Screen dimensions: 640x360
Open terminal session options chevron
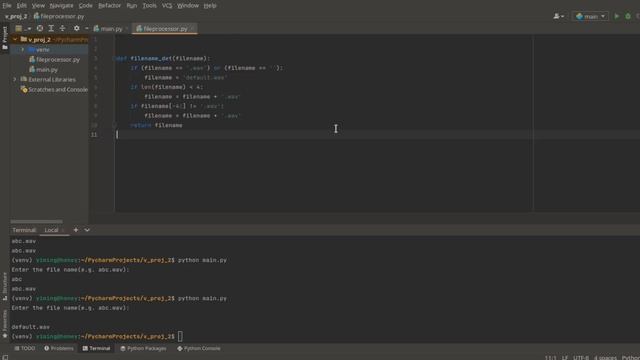click(x=87, y=230)
